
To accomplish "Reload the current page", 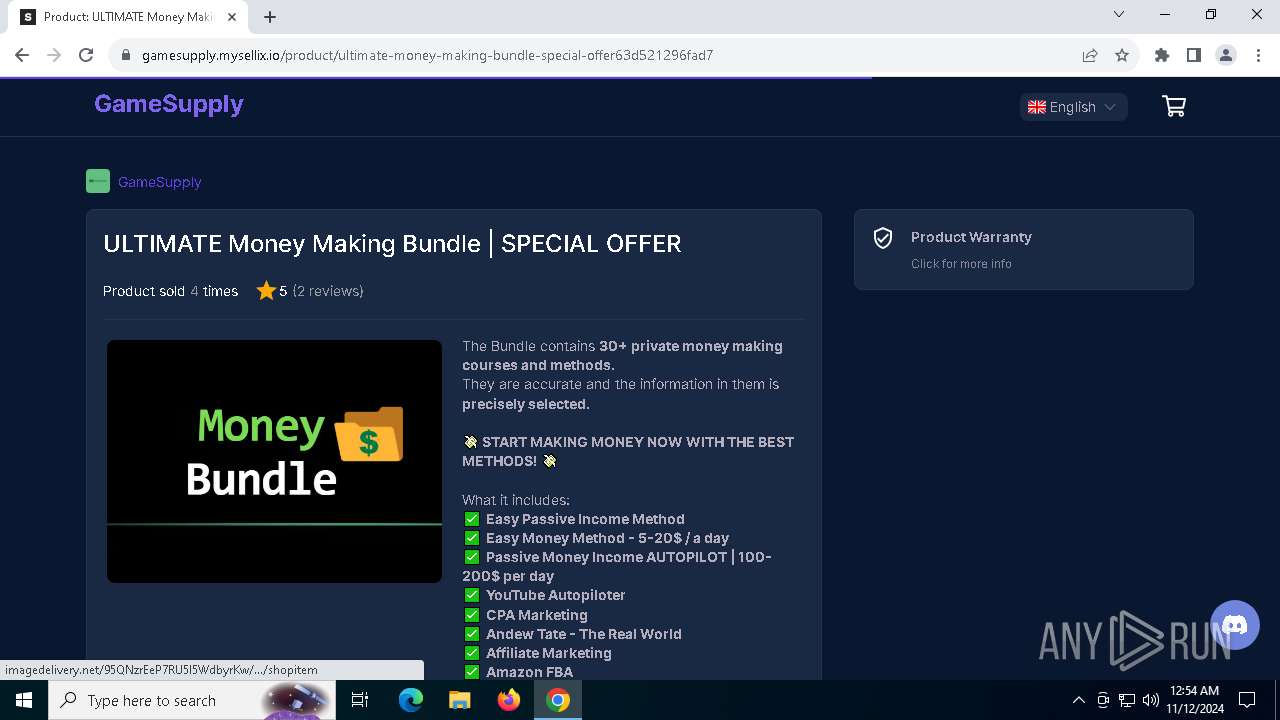I will coord(86,55).
